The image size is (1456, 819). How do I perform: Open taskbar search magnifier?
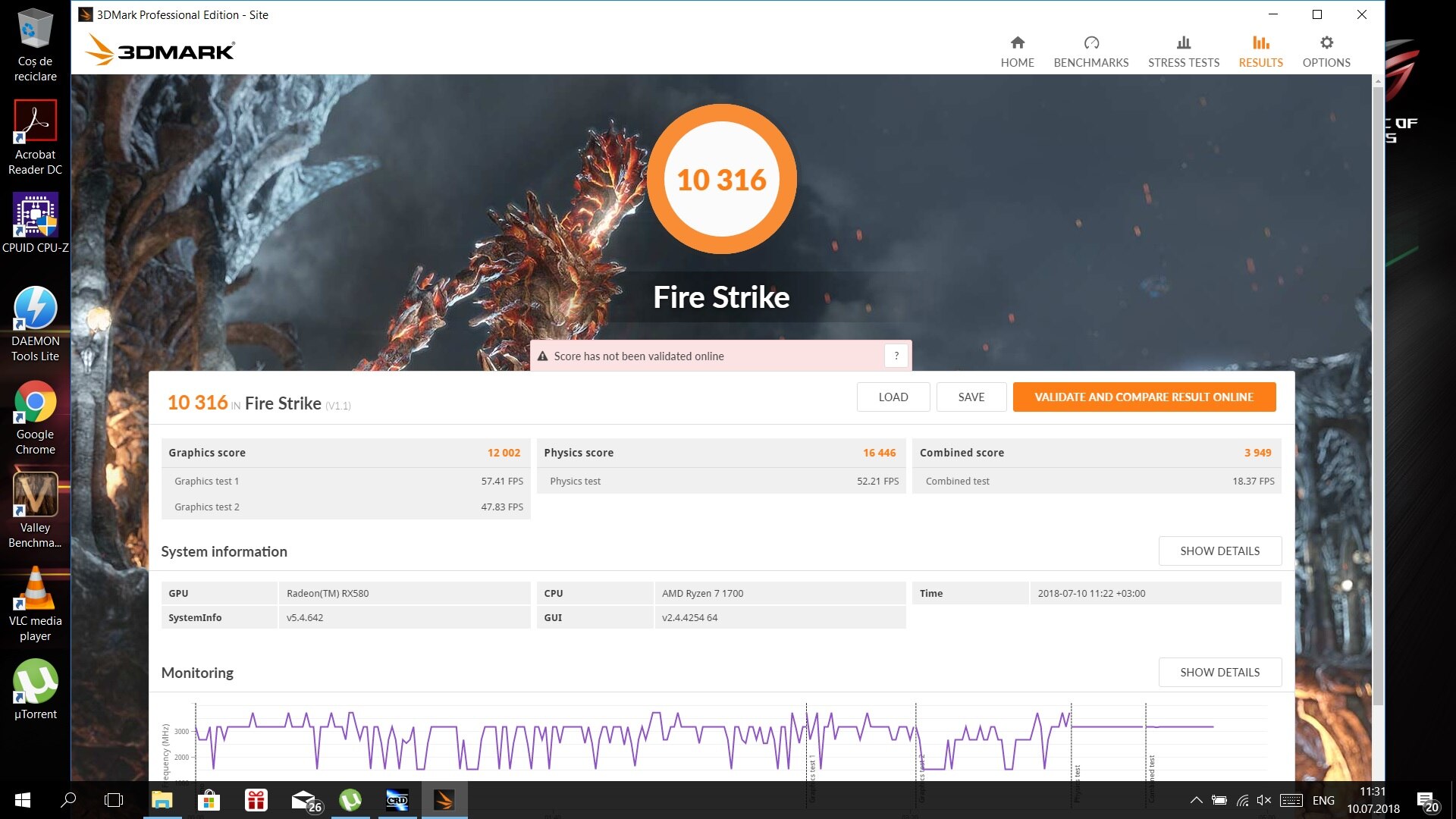point(68,800)
